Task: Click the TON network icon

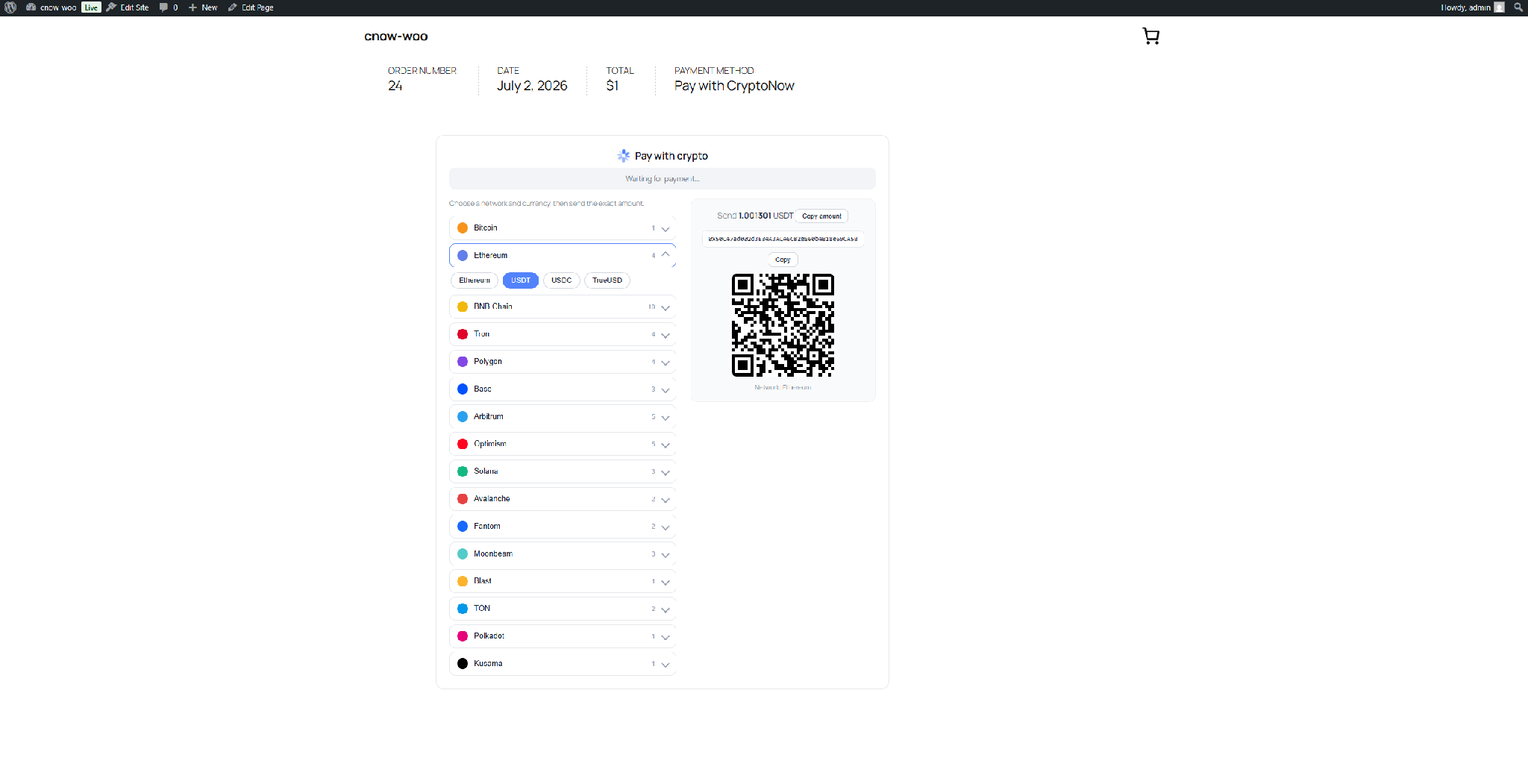Action: [463, 609]
